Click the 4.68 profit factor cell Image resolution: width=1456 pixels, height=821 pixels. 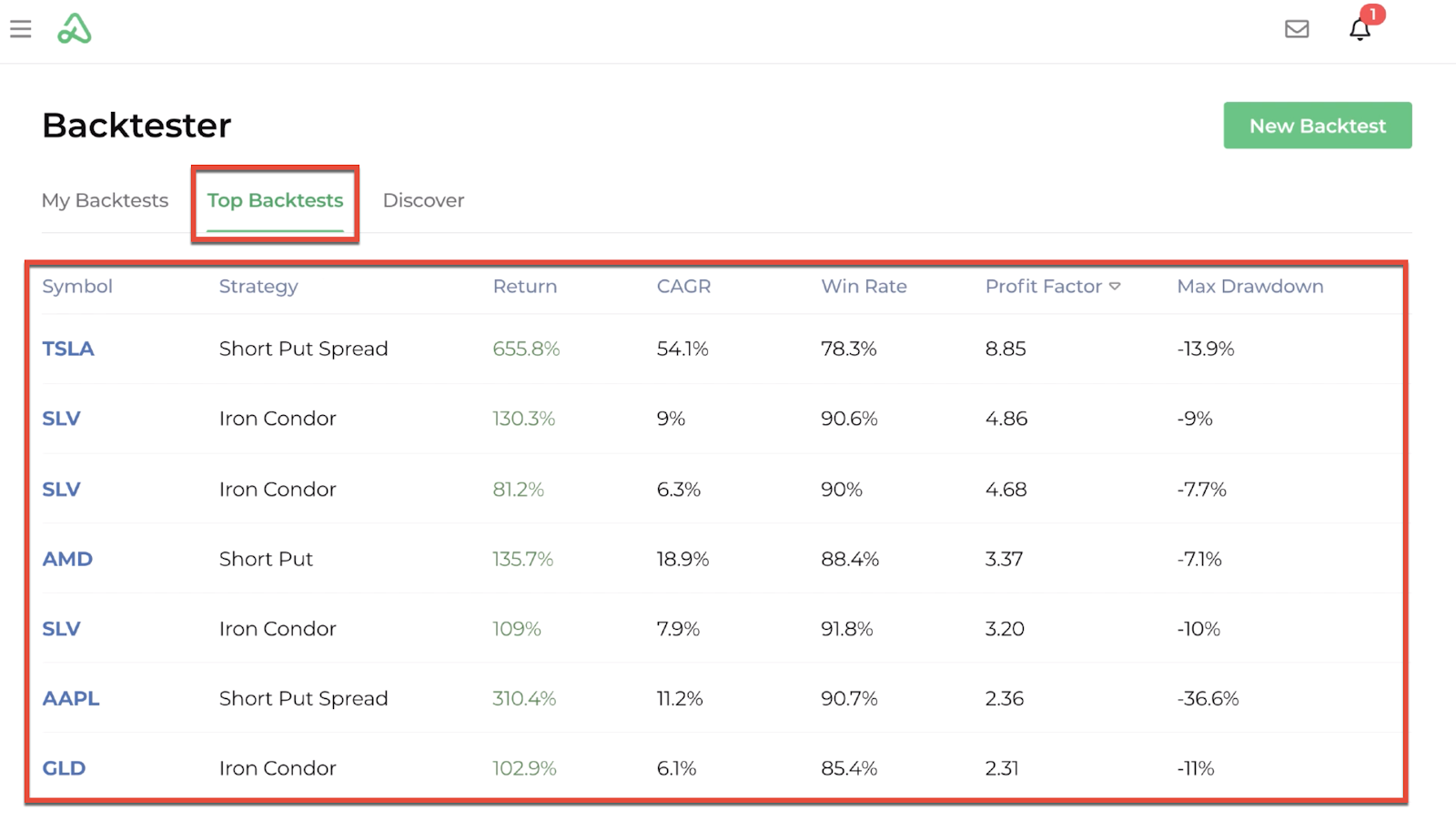pyautogui.click(x=1006, y=489)
